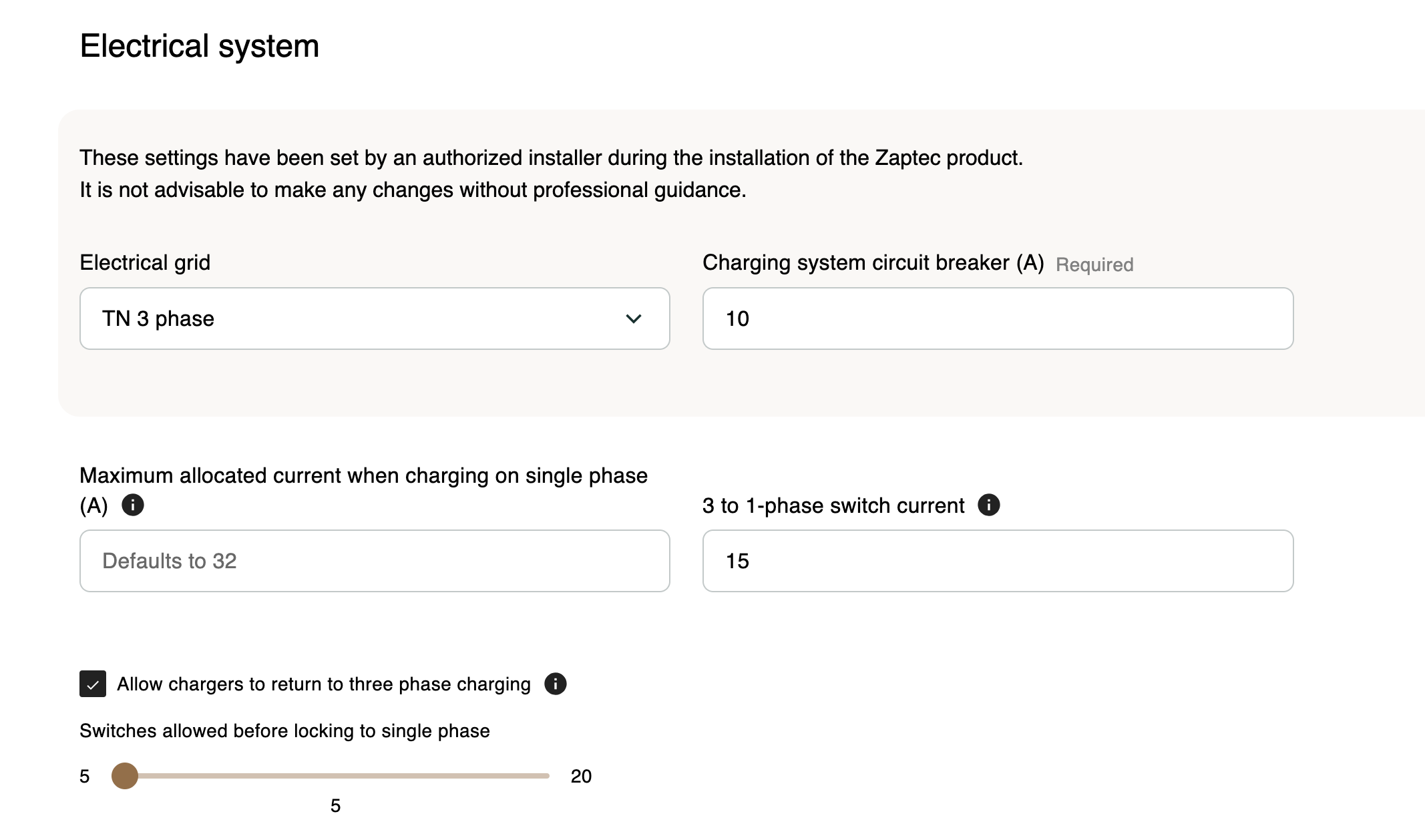Click the chevron arrow in Electrical grid box

633,319
